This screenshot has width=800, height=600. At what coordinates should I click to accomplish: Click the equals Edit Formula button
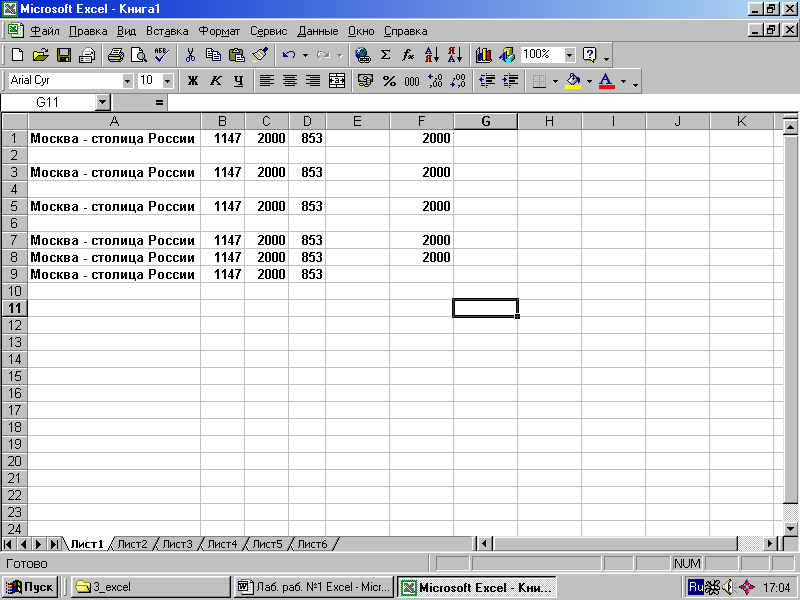(159, 103)
